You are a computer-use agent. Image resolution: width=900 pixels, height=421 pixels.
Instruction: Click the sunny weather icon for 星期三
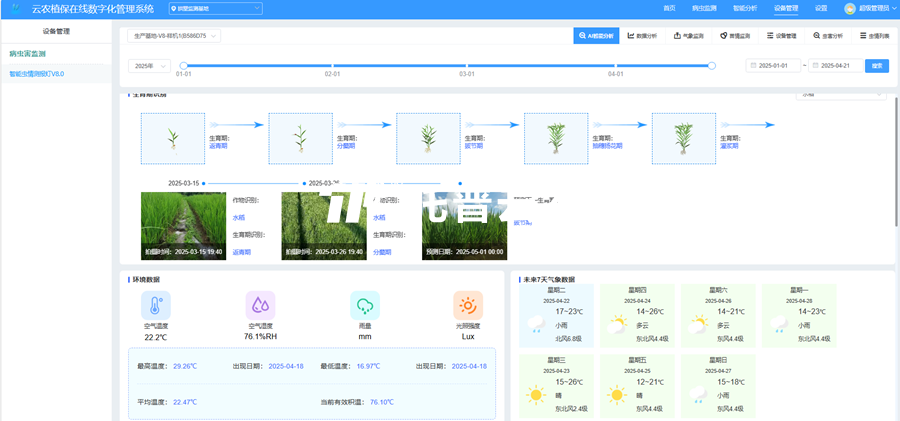point(536,395)
